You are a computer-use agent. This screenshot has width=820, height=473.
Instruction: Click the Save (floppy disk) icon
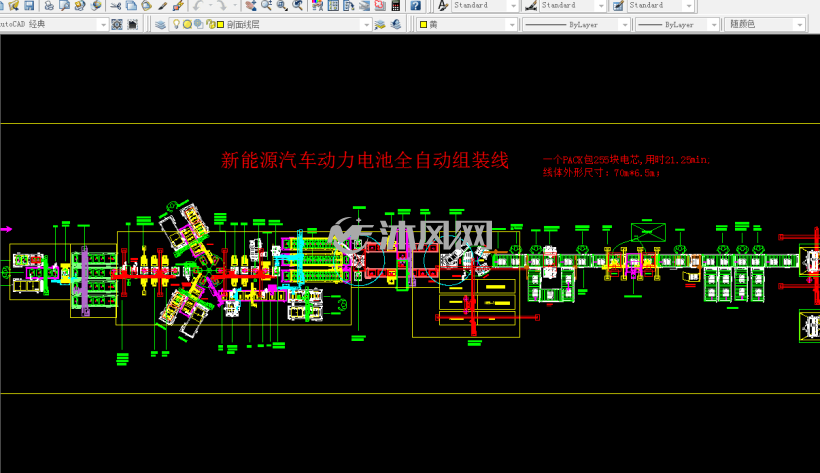pos(29,5)
